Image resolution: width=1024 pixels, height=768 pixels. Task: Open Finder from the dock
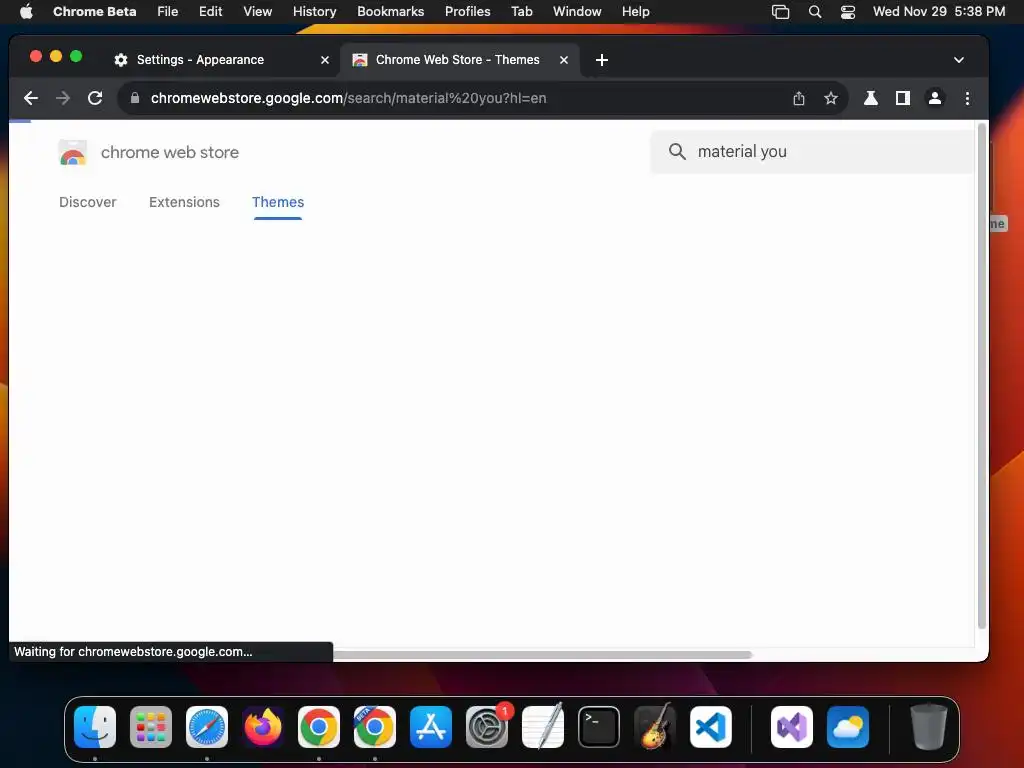tap(95, 727)
